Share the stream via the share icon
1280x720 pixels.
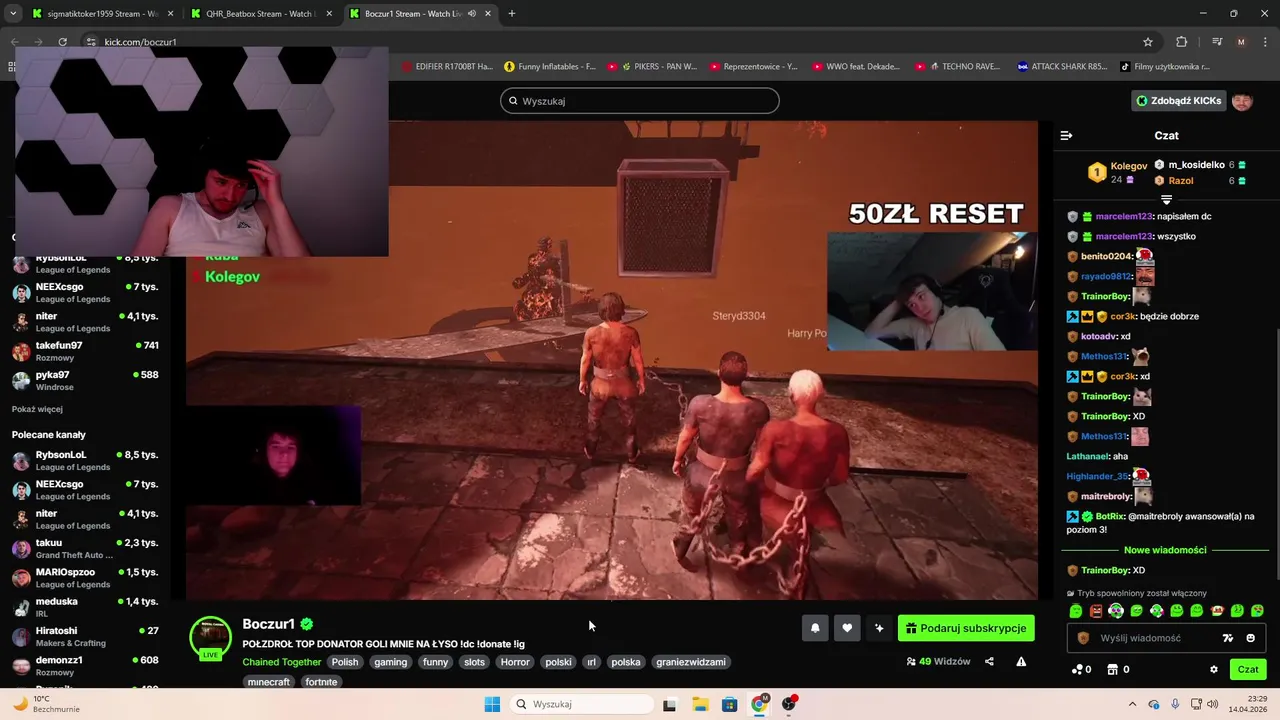coord(989,661)
